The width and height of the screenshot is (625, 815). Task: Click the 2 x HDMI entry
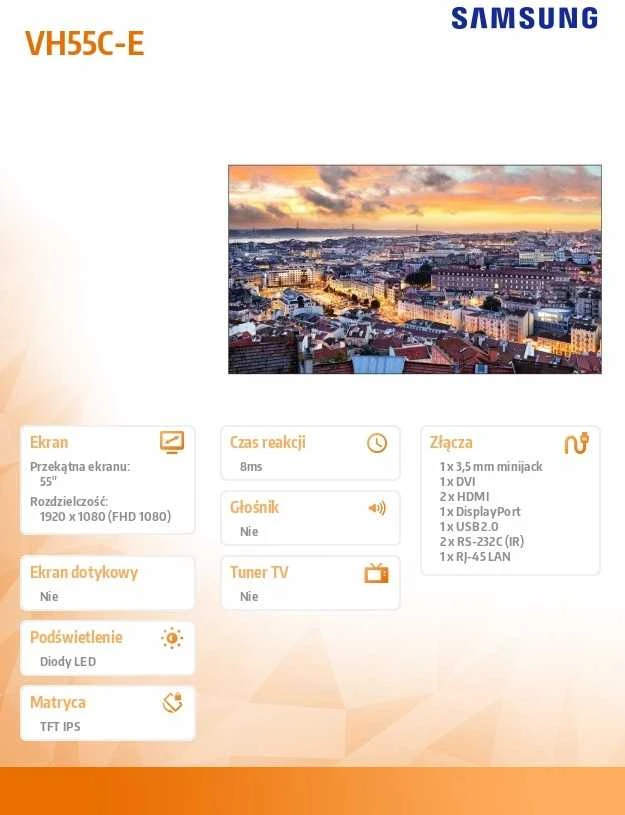464,496
